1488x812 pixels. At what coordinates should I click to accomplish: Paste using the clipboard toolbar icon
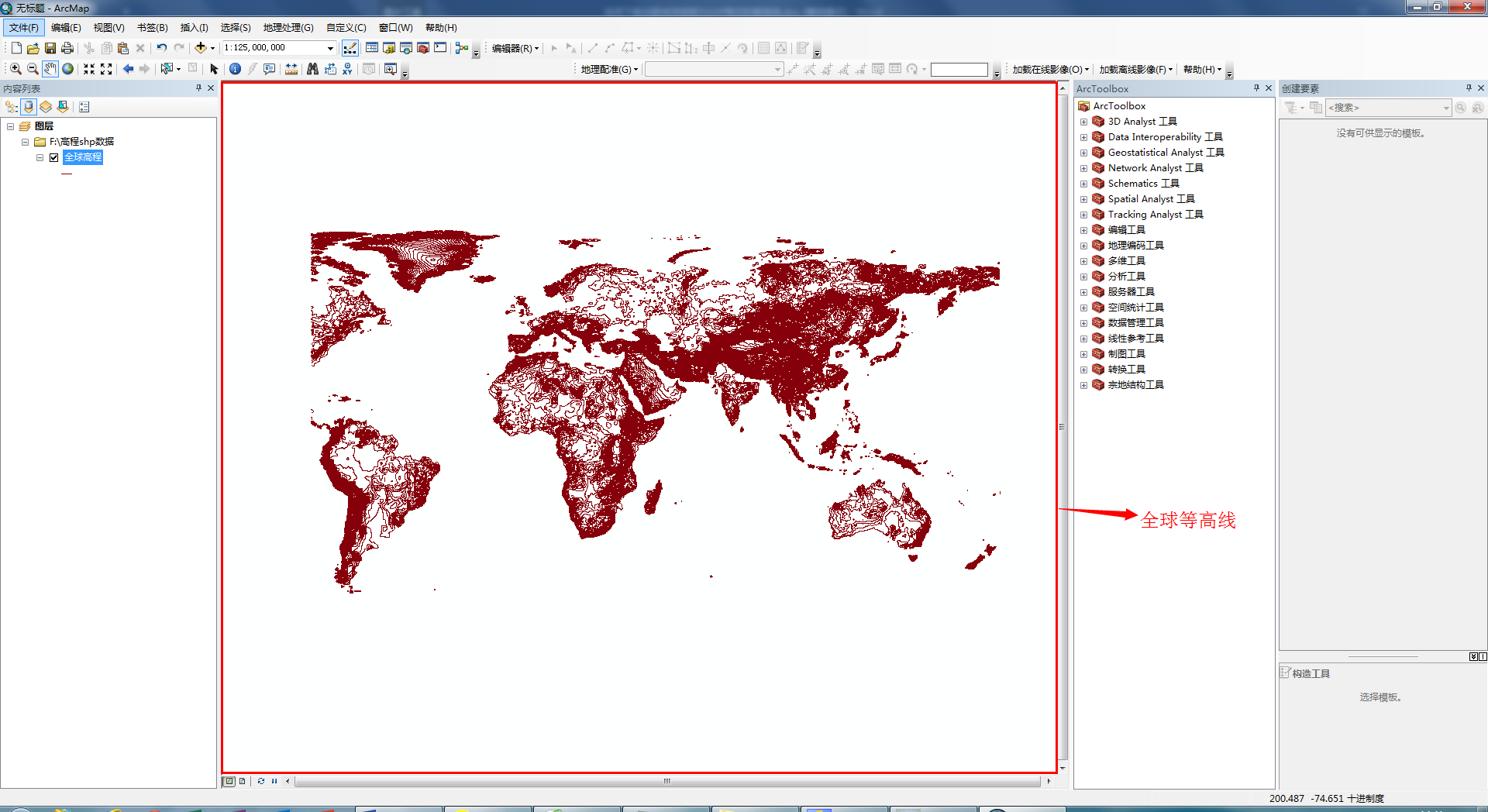click(x=123, y=48)
